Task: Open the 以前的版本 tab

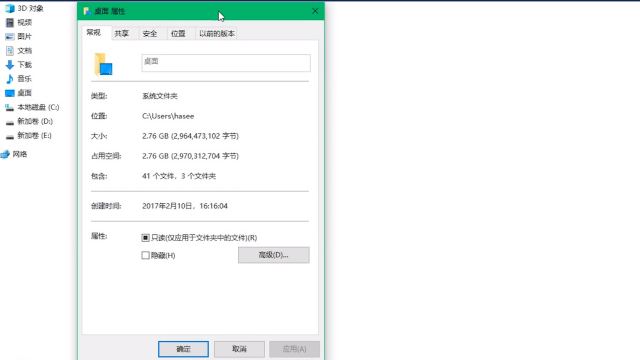Action: pos(217,33)
